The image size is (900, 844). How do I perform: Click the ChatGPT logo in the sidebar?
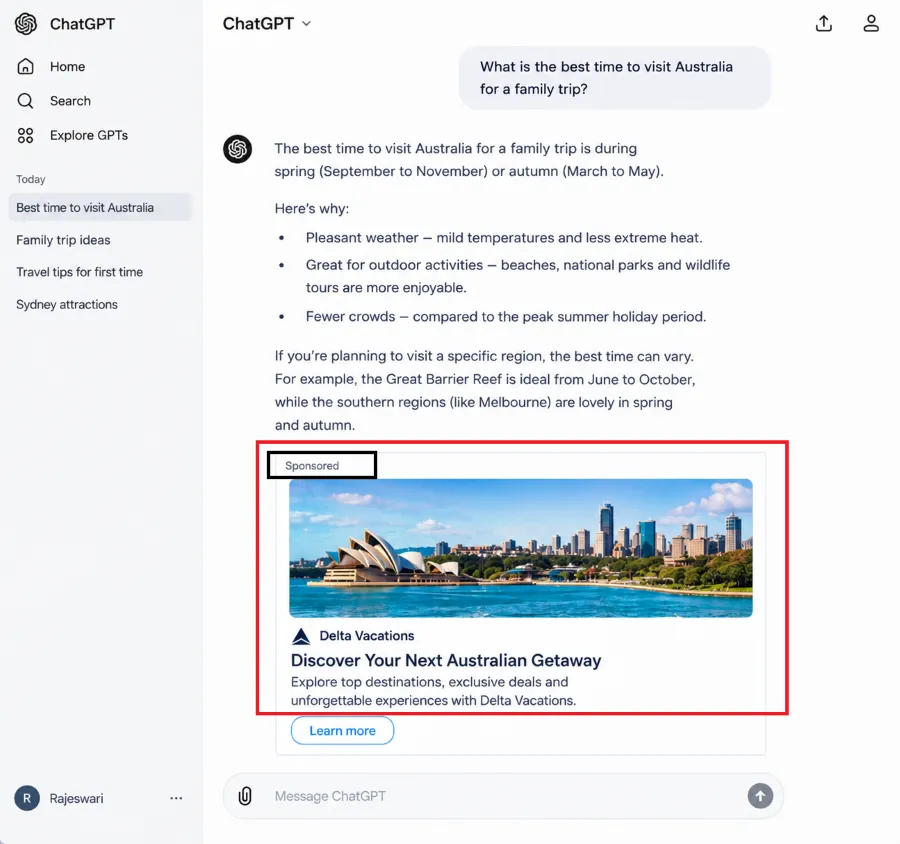(26, 24)
